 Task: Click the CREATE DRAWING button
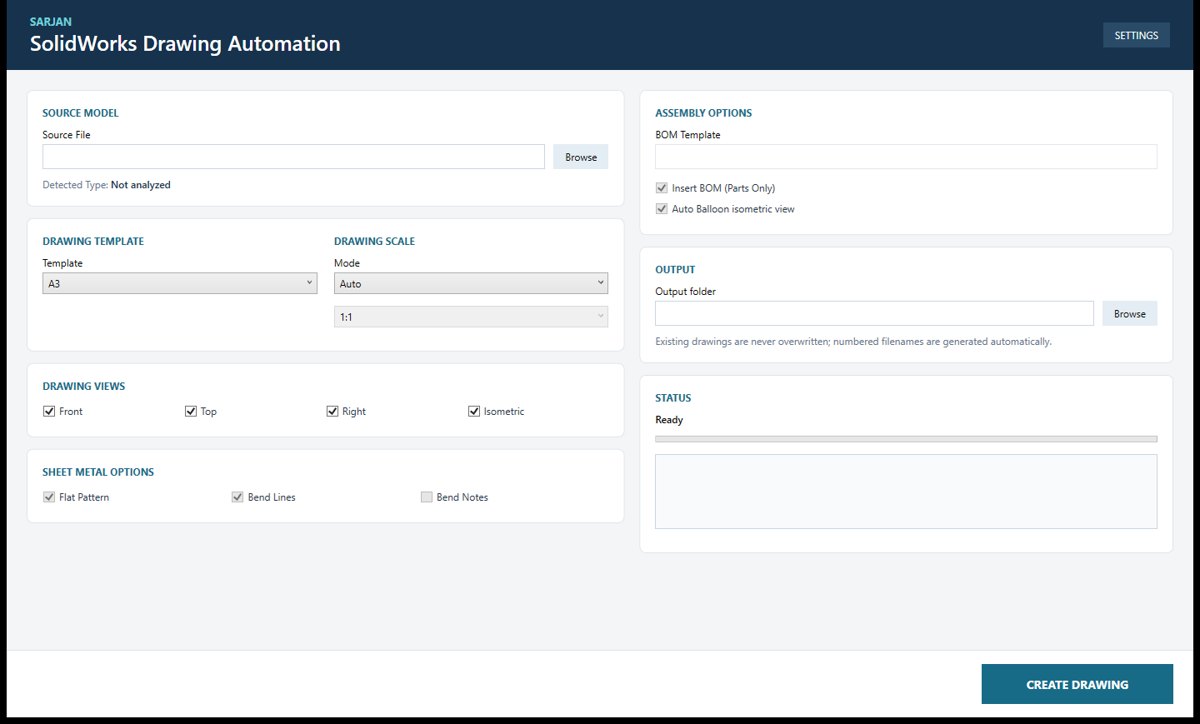point(1077,685)
